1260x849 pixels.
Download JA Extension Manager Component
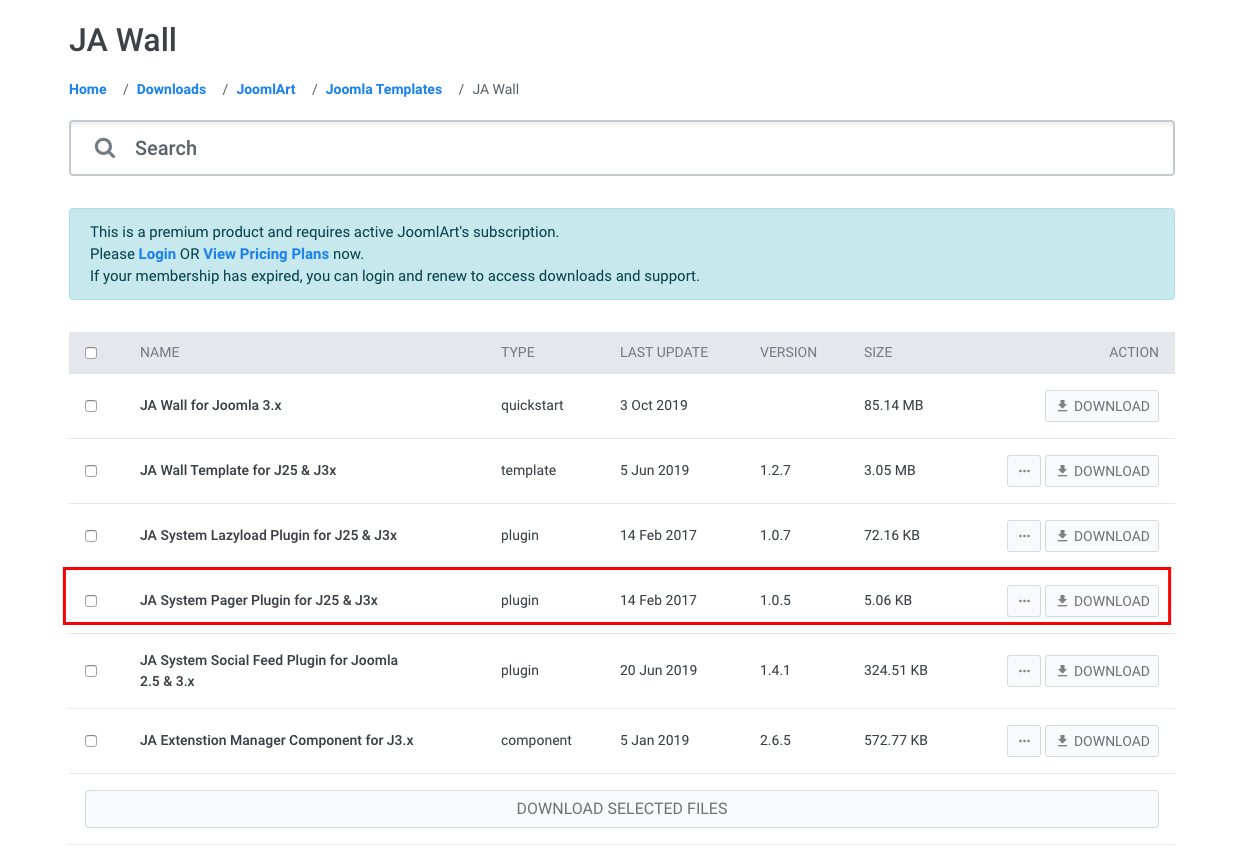coord(1101,741)
